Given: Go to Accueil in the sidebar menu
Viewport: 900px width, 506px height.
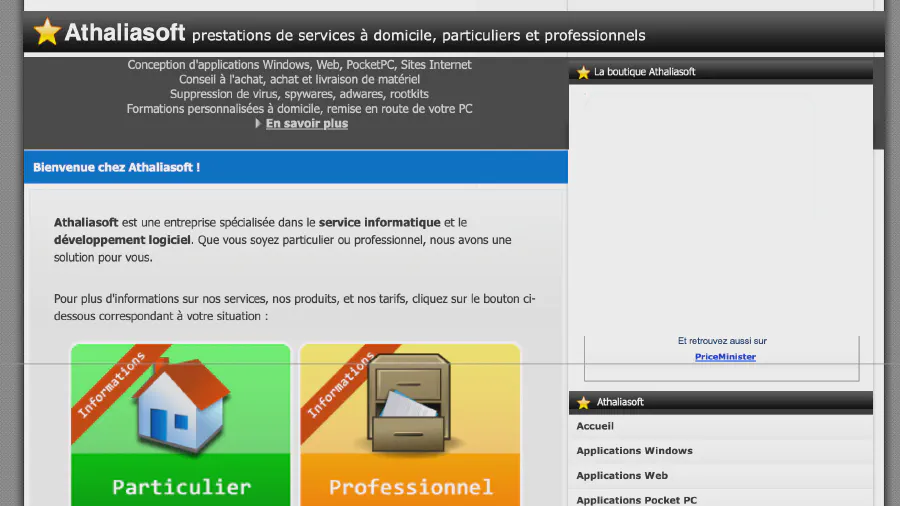Looking at the screenshot, I should click(x=595, y=426).
